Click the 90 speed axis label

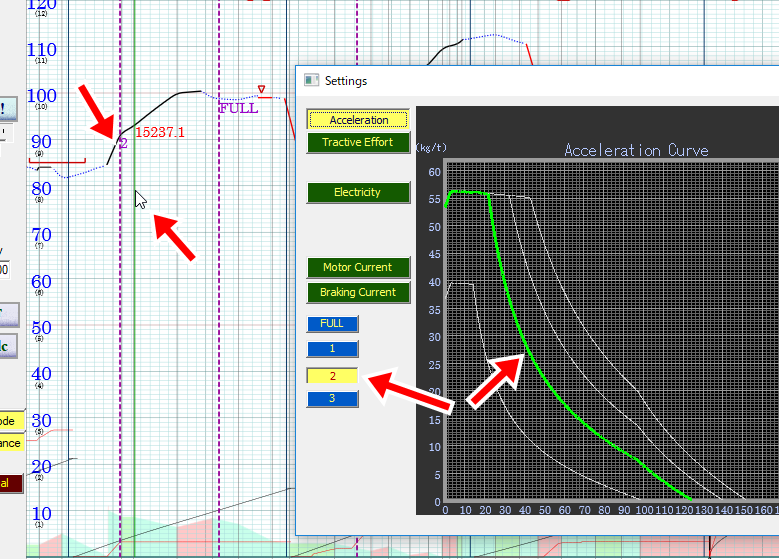pyautogui.click(x=41, y=142)
